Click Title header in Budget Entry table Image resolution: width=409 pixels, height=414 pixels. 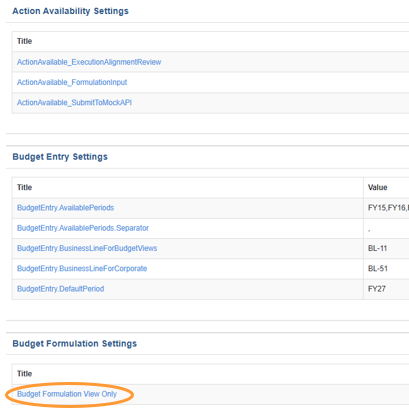(24, 187)
